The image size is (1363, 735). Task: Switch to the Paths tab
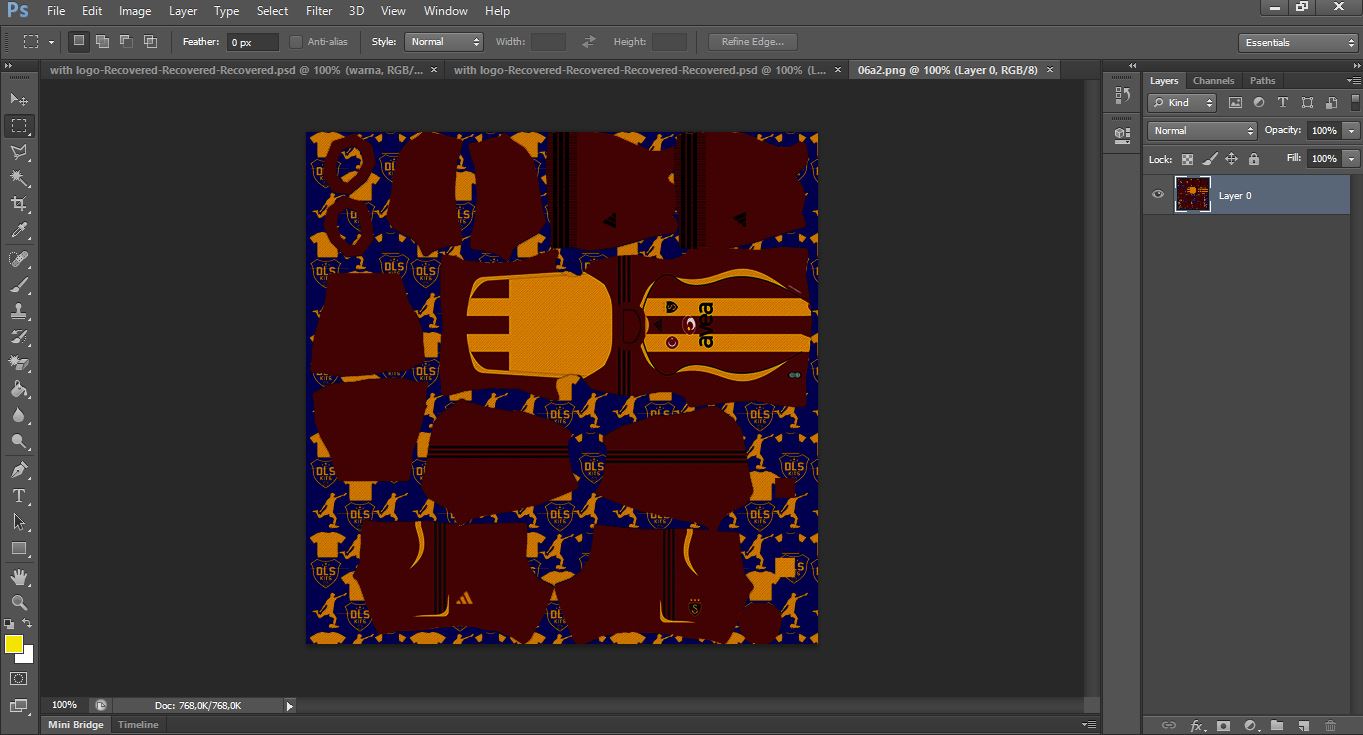point(1263,80)
